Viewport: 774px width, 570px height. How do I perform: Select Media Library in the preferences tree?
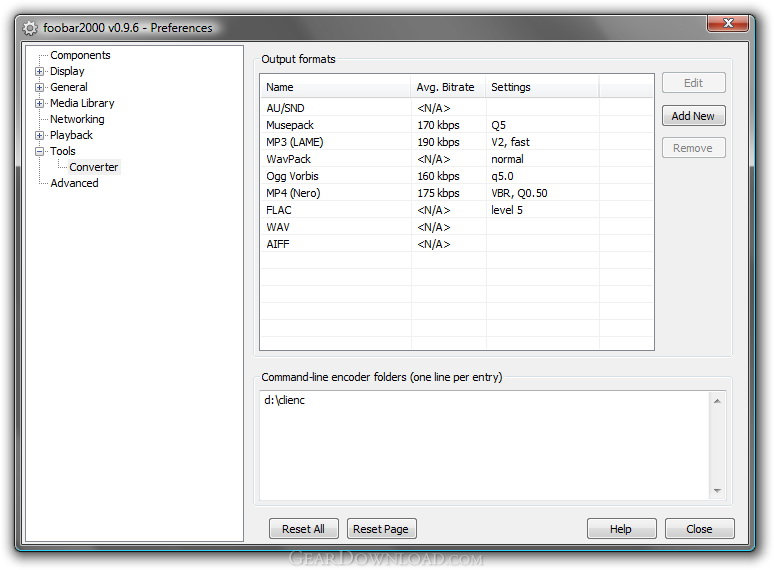click(x=82, y=103)
